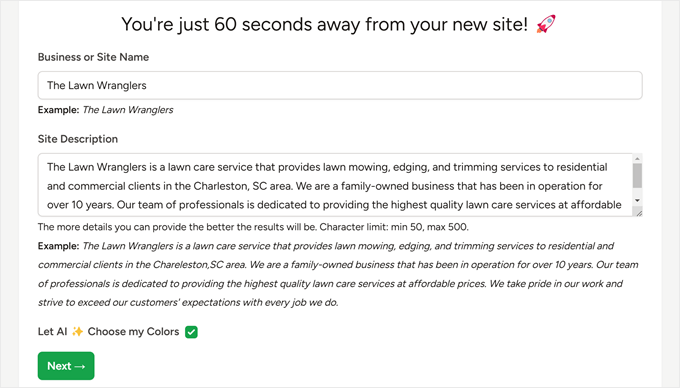The image size is (680, 388).
Task: Click the Let AI text
Action: coord(52,332)
